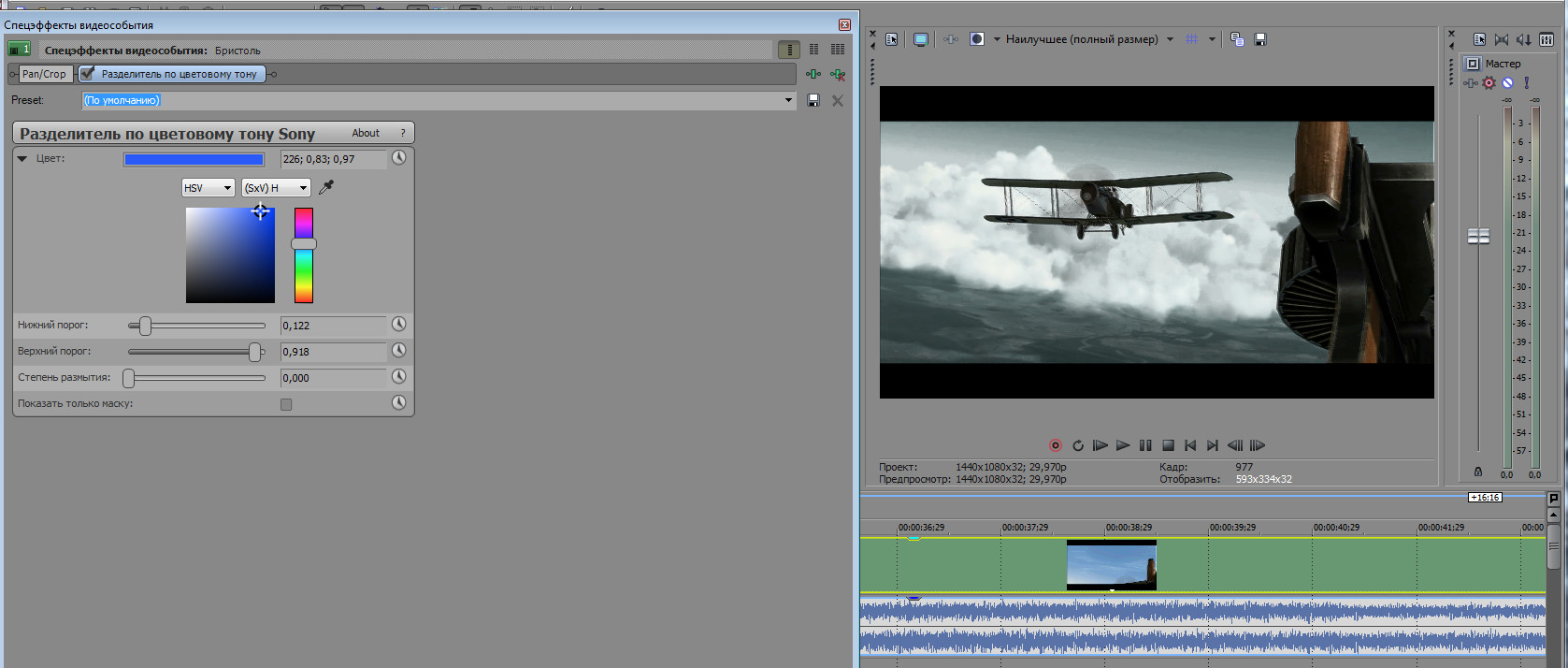
Task: Go to end of the project
Action: click(x=1213, y=445)
